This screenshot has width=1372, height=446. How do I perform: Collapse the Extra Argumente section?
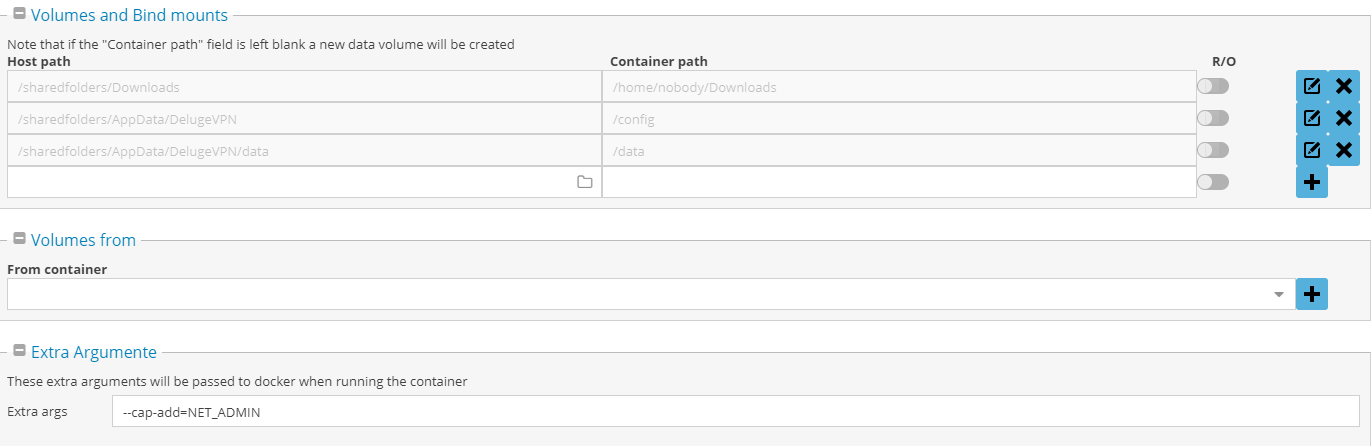[x=19, y=351]
